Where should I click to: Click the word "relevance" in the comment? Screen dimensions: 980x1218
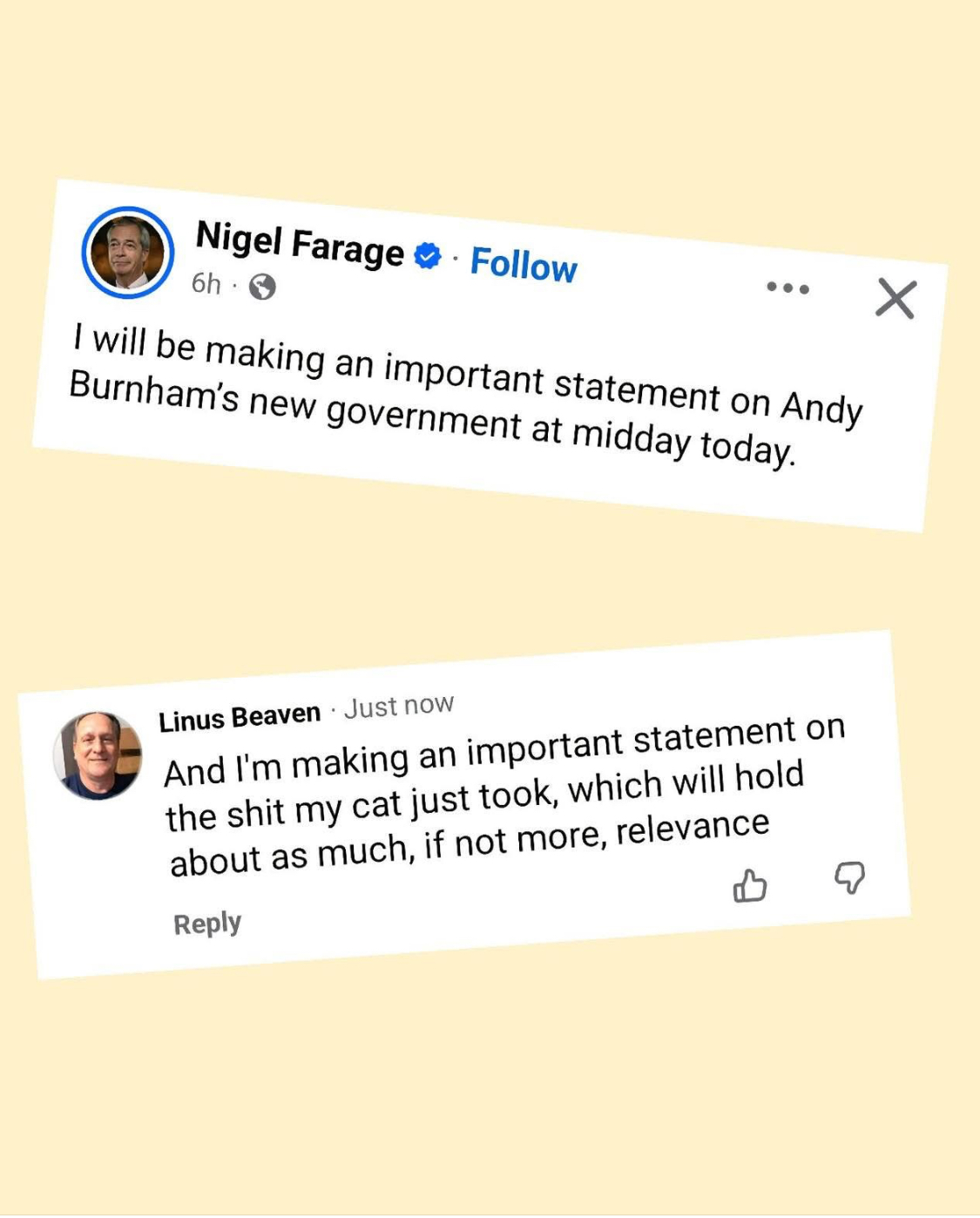tap(693, 828)
